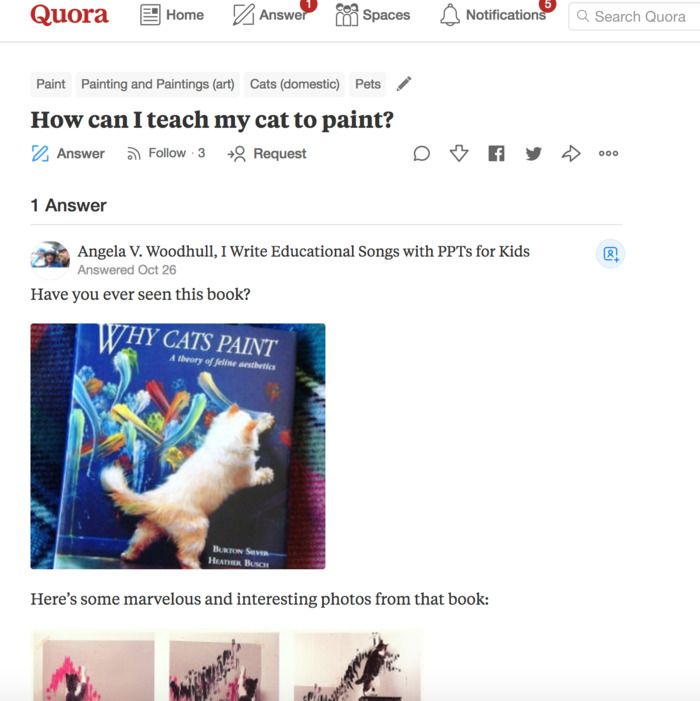Screen dimensions: 700x701
Task: Expand the three-dots more options menu
Action: (608, 153)
